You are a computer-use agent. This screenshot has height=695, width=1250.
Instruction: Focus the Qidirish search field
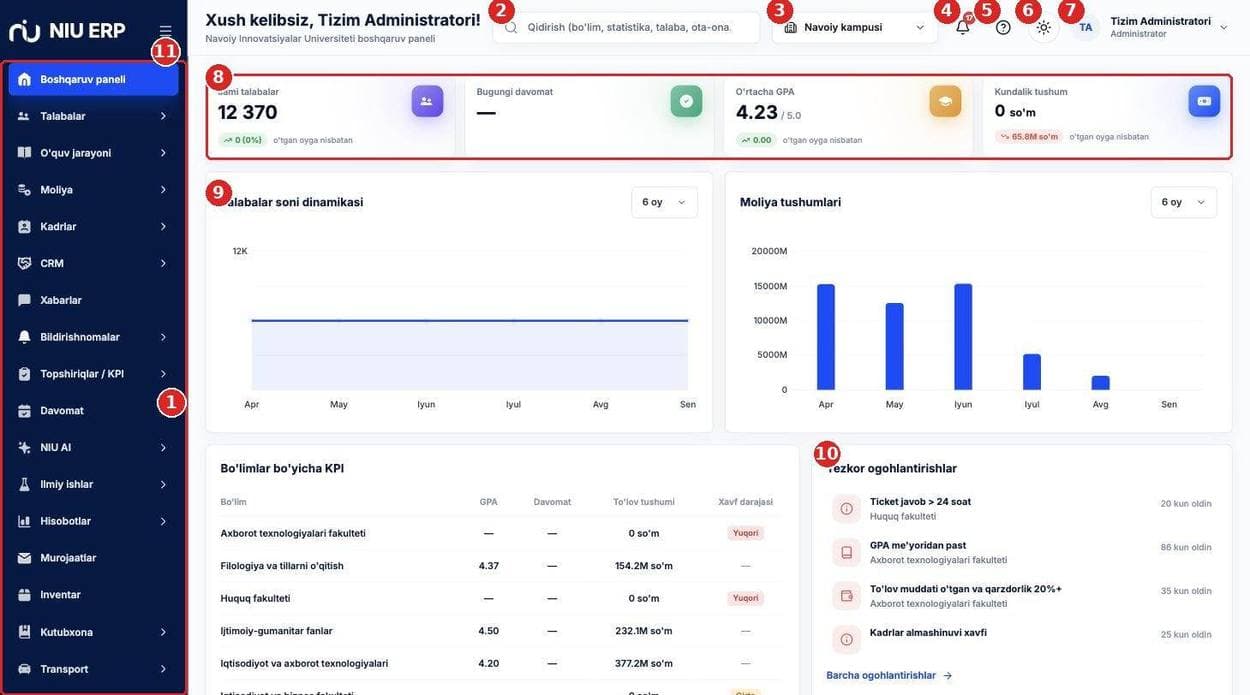click(626, 27)
